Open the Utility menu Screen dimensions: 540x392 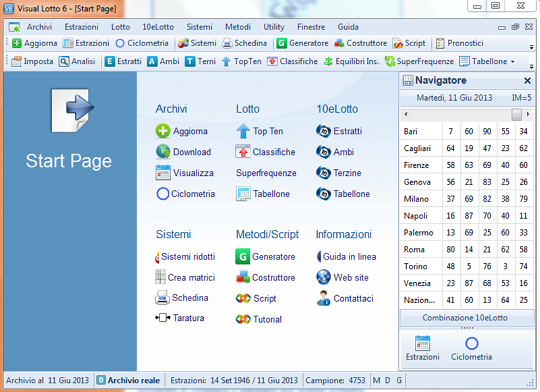[274, 27]
